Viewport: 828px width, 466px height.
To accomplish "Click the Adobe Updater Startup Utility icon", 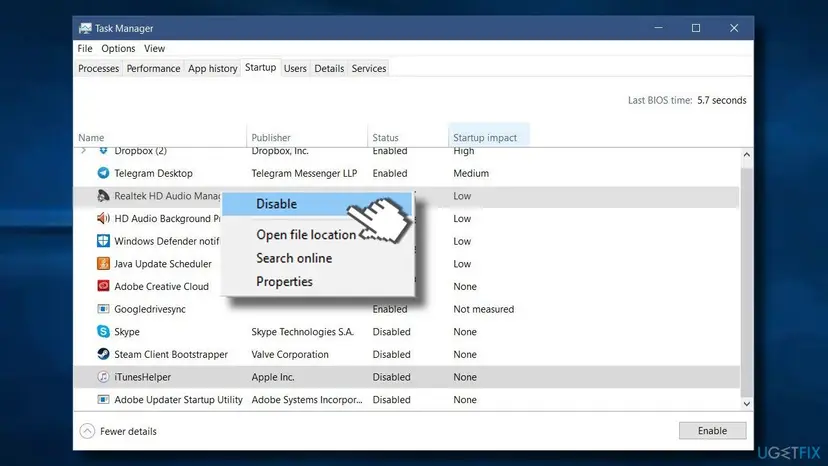I will (x=103, y=399).
